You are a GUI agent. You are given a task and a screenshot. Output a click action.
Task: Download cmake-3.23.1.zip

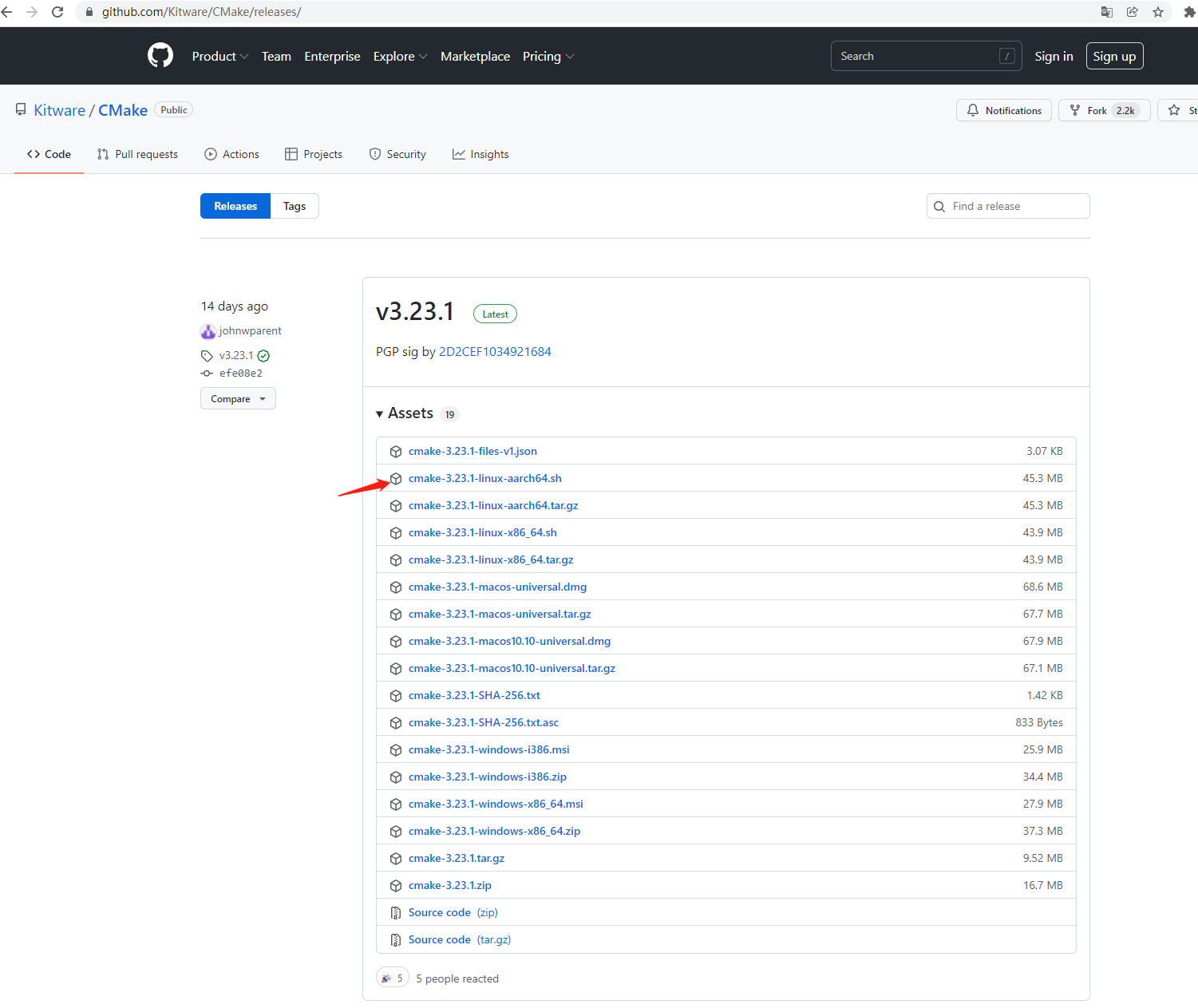[x=450, y=886]
